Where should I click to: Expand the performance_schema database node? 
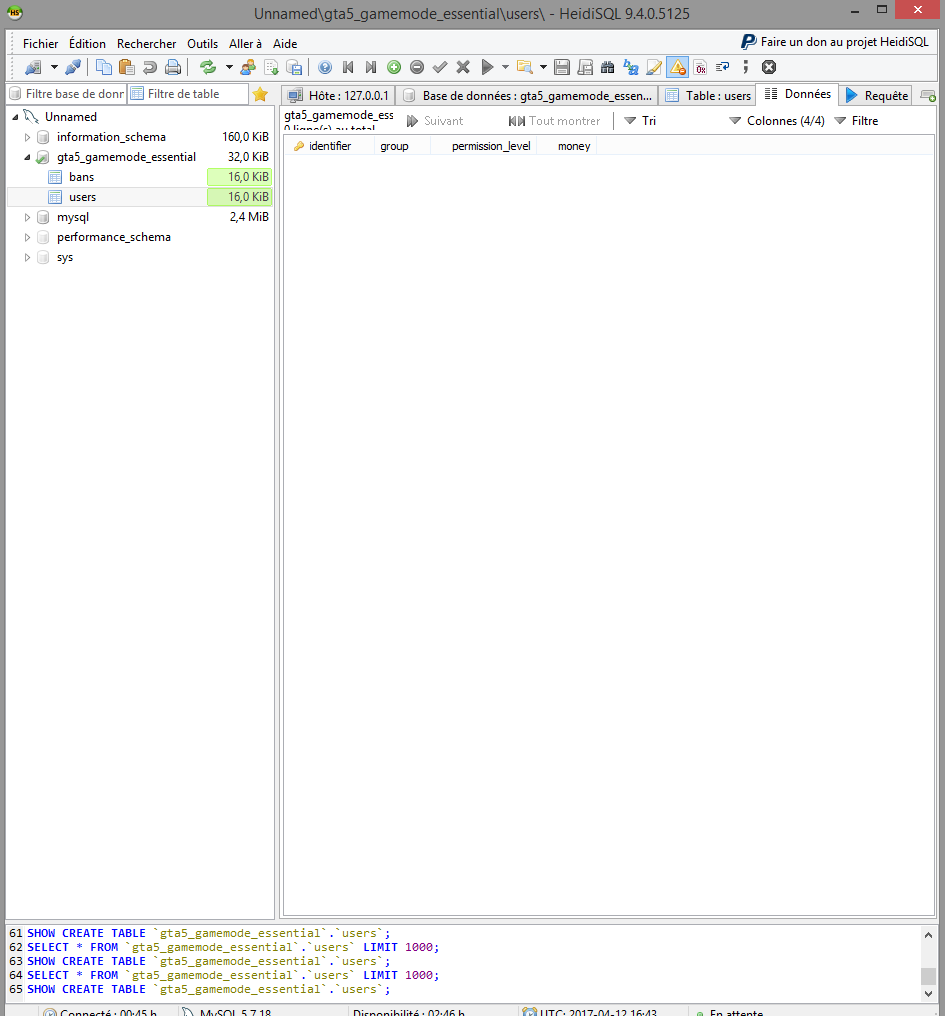[x=27, y=238]
